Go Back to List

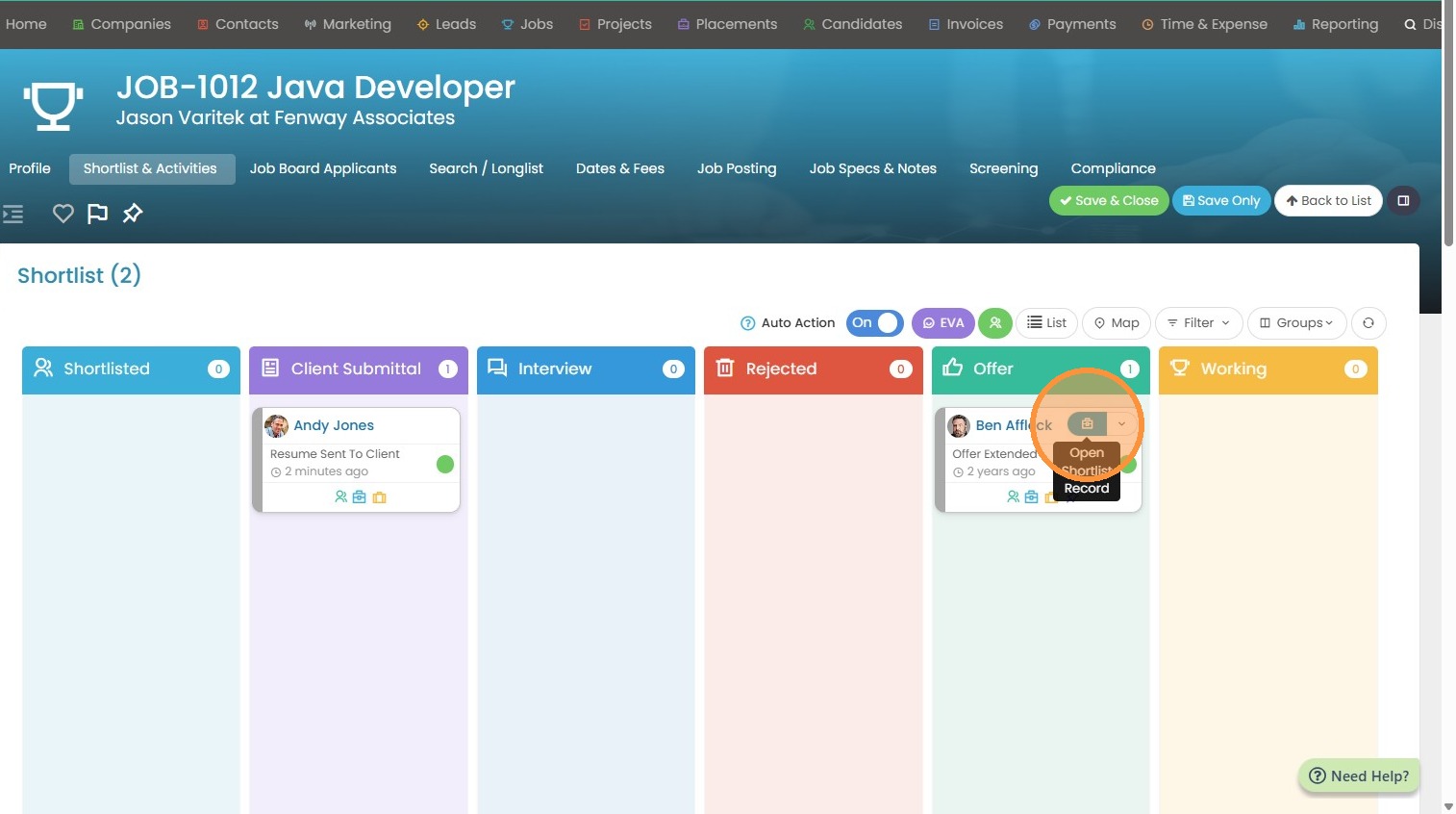point(1329,201)
